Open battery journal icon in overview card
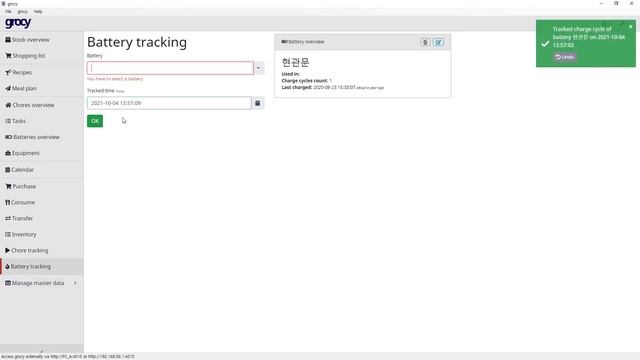 (425, 42)
